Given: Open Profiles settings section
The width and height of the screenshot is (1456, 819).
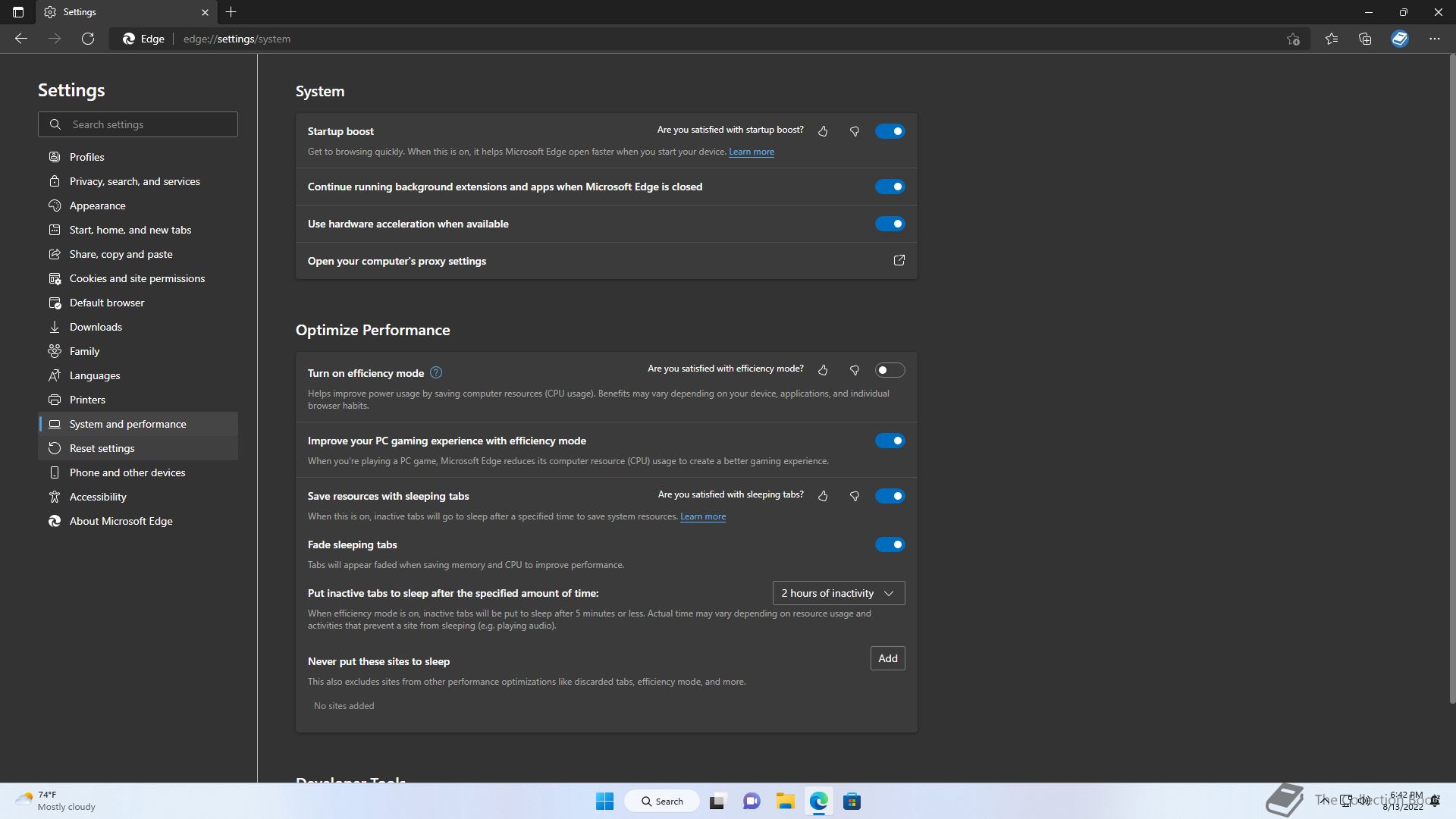Looking at the screenshot, I should tap(138, 157).
